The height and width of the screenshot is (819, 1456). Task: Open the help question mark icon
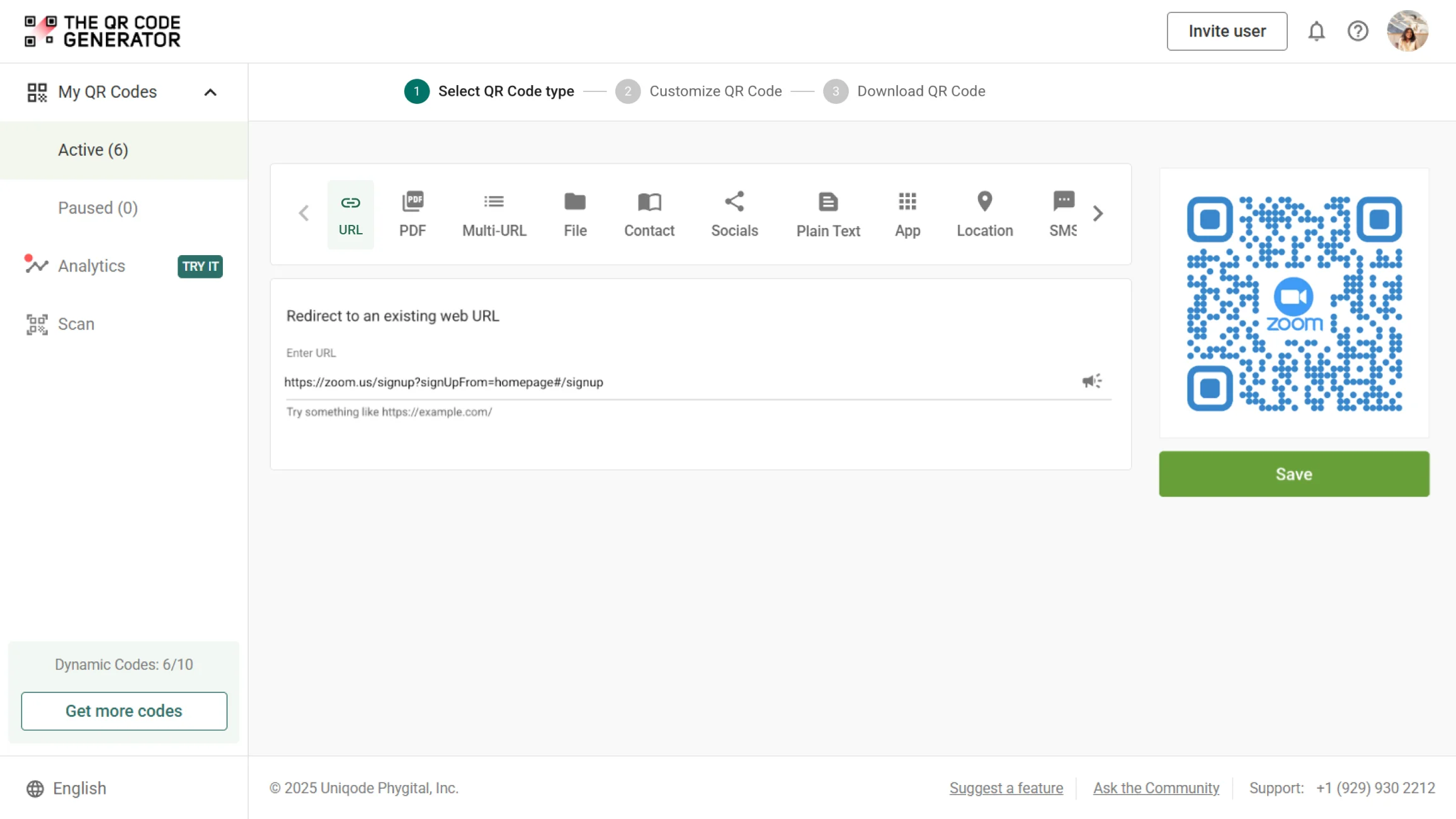[1358, 31]
